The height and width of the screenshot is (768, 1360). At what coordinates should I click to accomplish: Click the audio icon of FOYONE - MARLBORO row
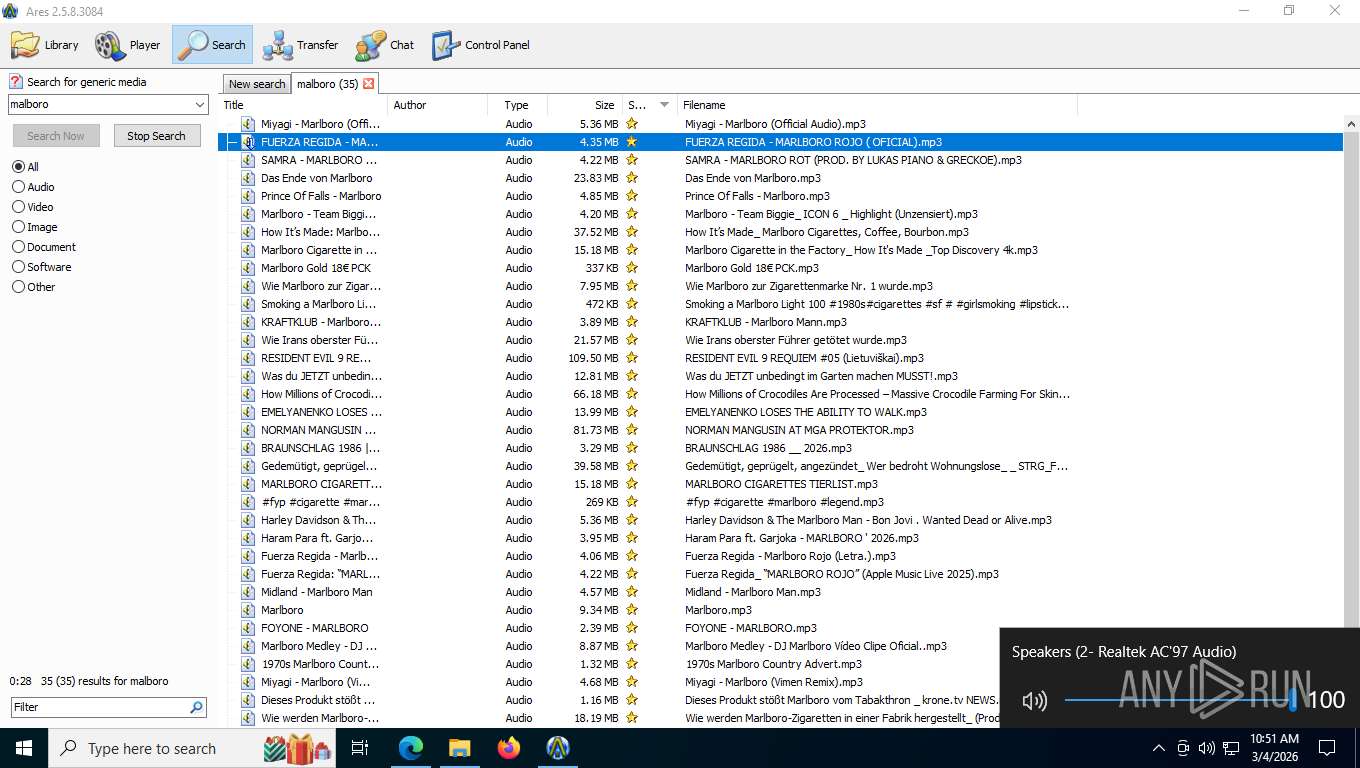(x=248, y=628)
